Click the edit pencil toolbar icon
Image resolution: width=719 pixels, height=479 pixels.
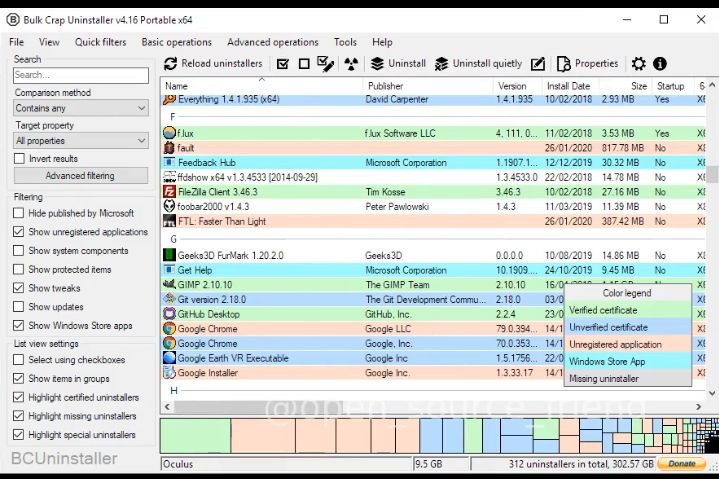click(x=538, y=64)
